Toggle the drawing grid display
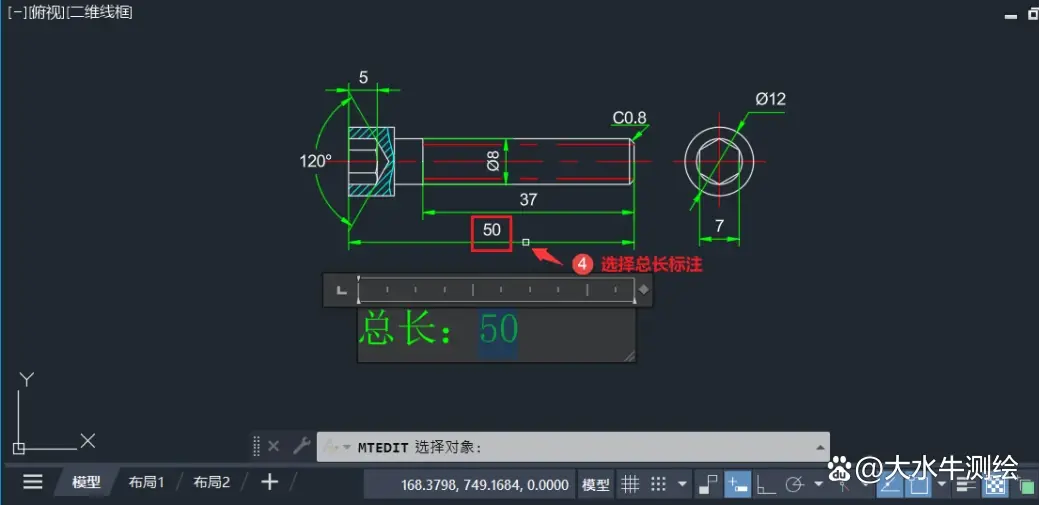Screen dimensions: 1040x505 [x=630, y=484]
